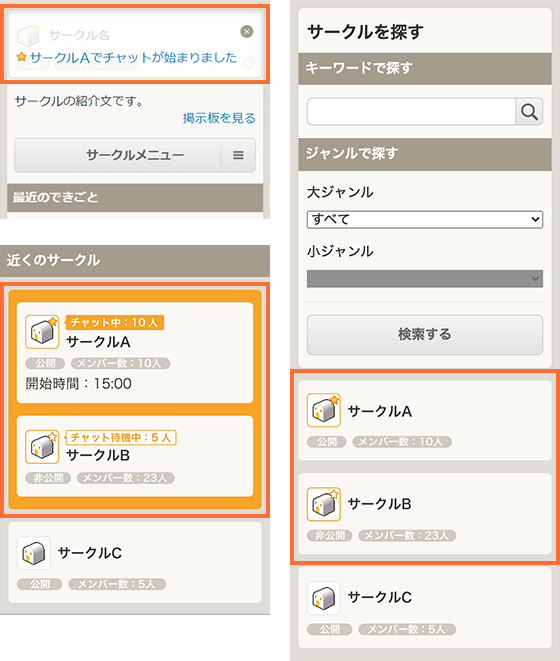Click サークルC icon in nearby circles list
Viewport: 560px width, 661px height.
34,553
